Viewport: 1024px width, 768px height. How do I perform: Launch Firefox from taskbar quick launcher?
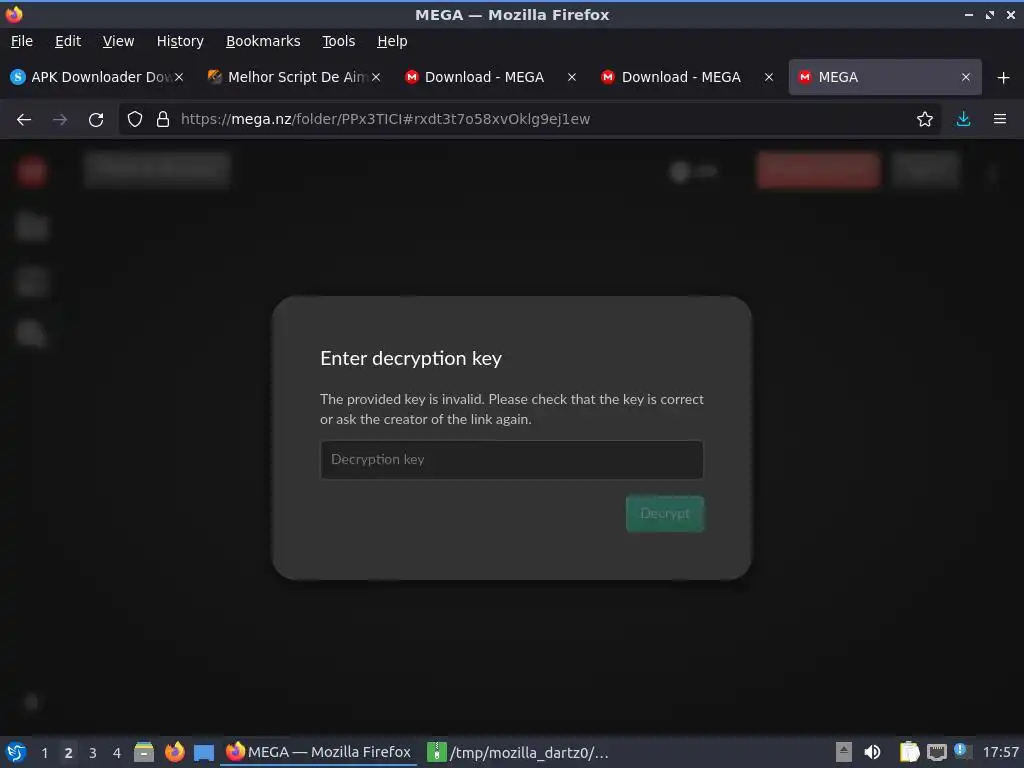click(x=174, y=752)
